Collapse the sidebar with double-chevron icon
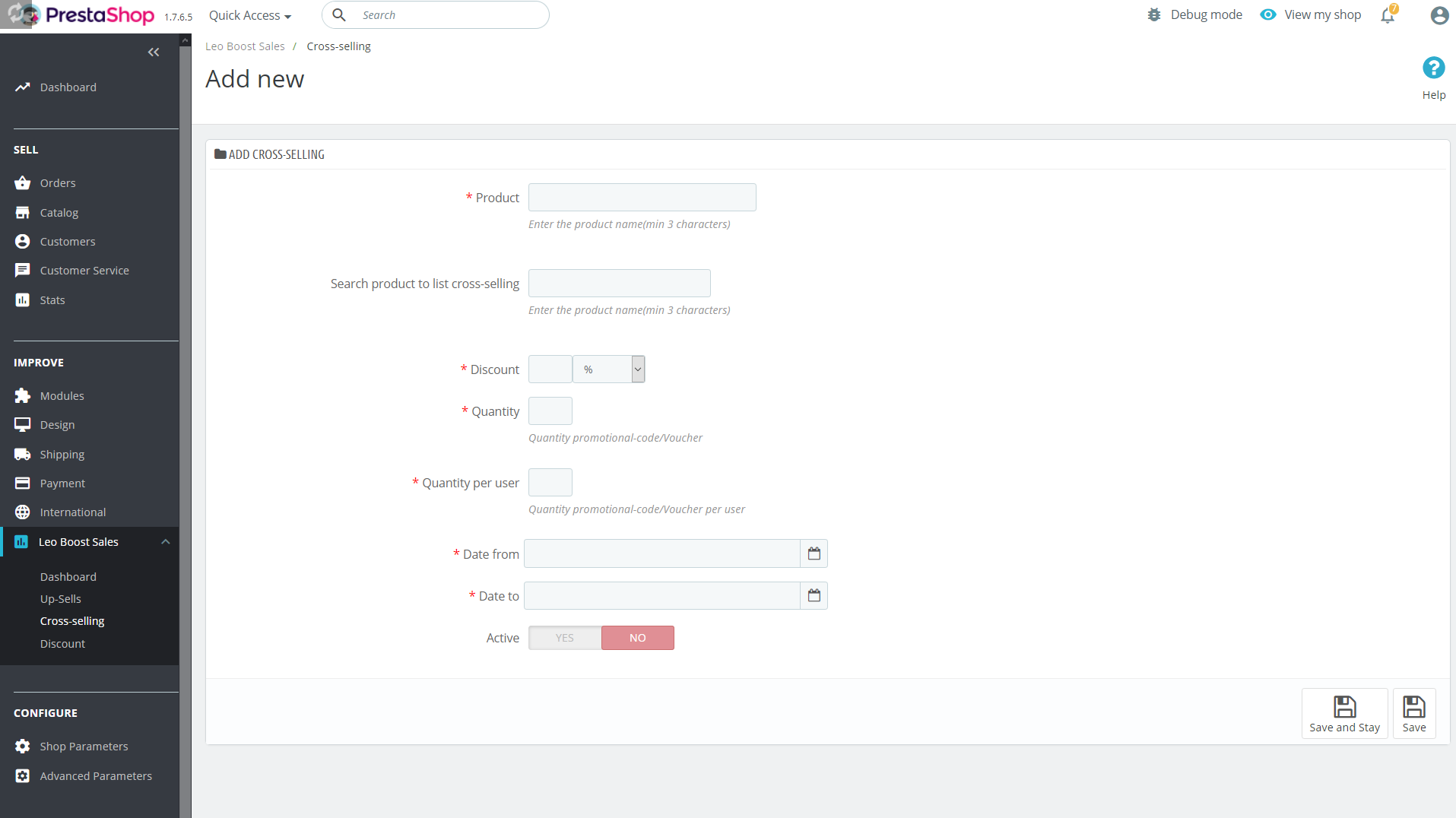The image size is (1456, 818). [x=154, y=52]
